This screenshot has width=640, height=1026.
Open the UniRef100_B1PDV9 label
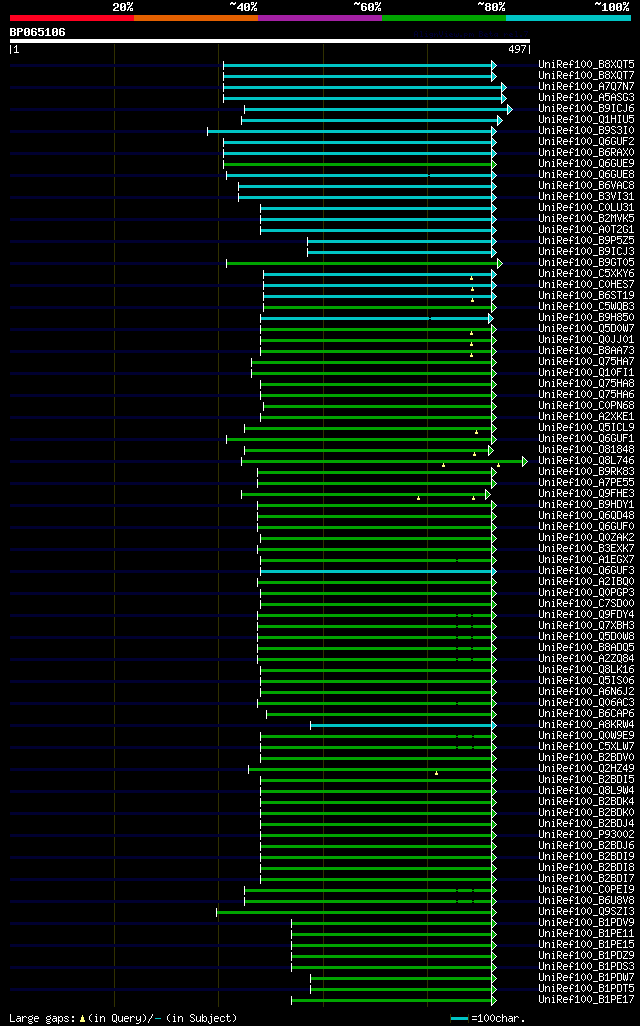coord(586,923)
